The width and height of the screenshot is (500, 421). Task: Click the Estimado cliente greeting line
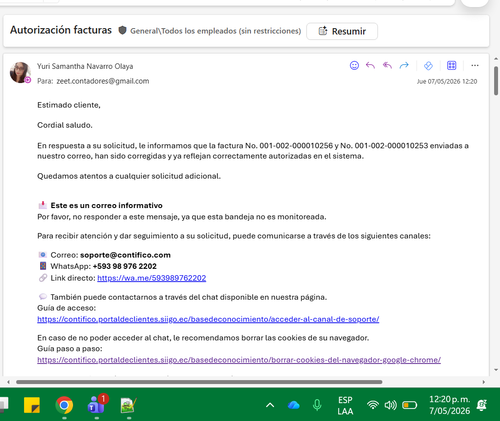point(69,105)
